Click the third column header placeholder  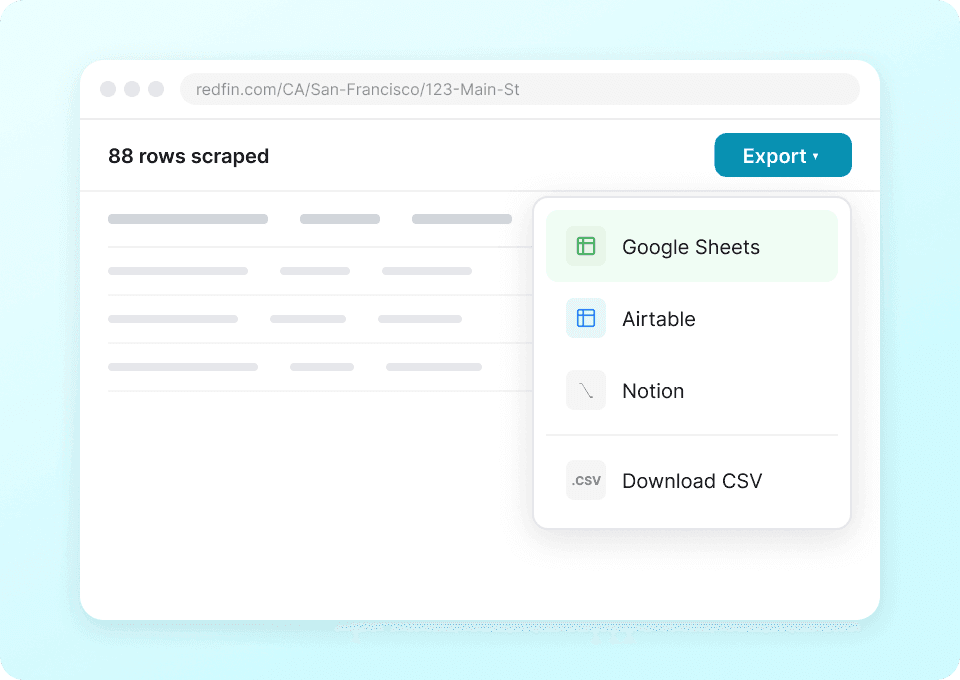(462, 219)
